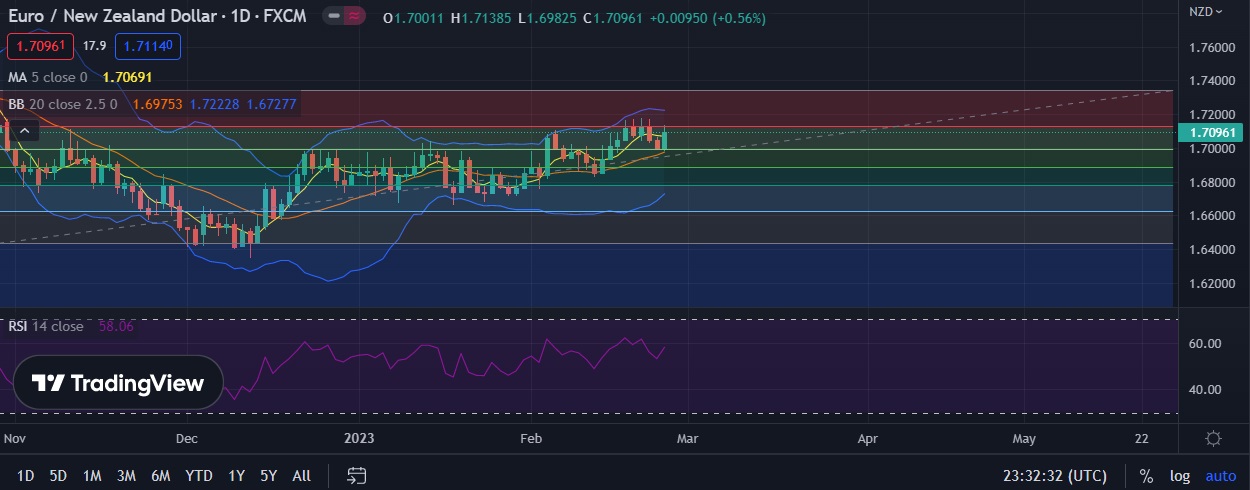Toggle percent scale mode
This screenshot has width=1250, height=490.
[1146, 476]
